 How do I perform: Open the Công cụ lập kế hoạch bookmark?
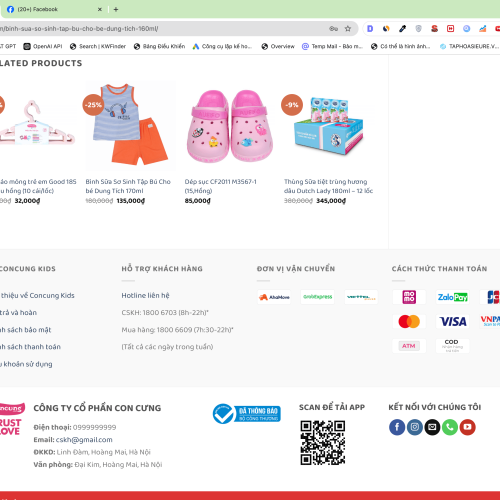tap(222, 46)
